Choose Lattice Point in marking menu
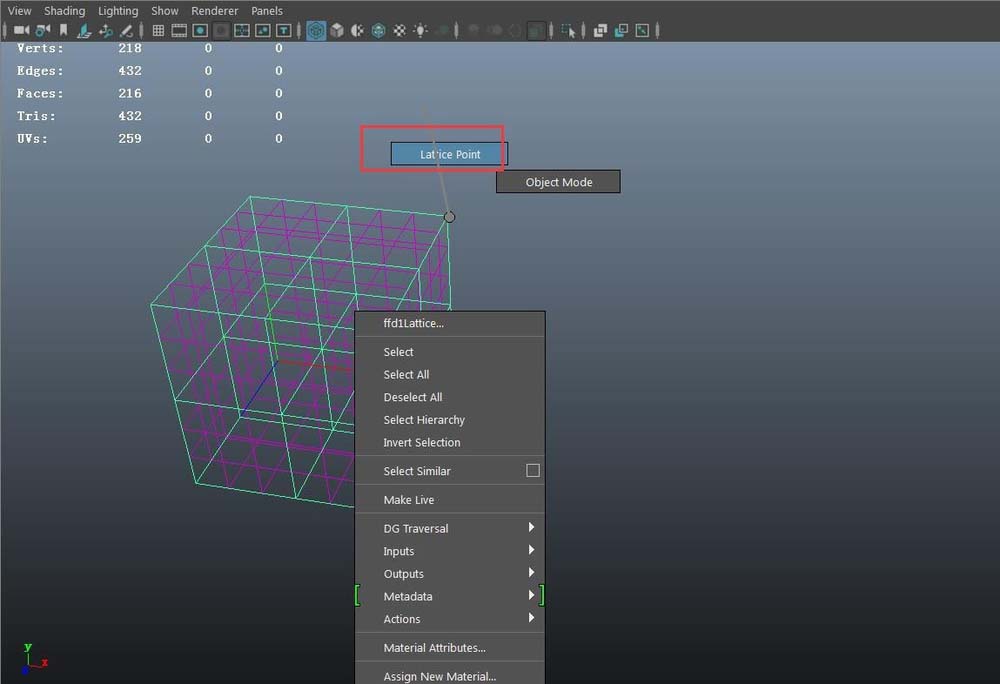The image size is (1000, 684). click(449, 154)
